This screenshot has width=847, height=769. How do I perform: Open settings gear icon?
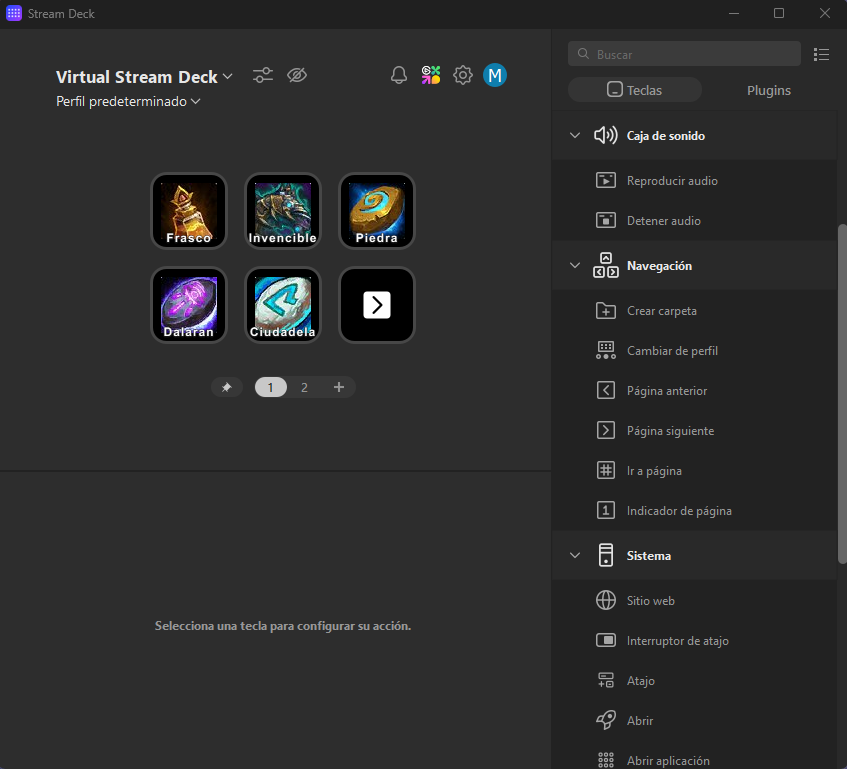[x=462, y=75]
